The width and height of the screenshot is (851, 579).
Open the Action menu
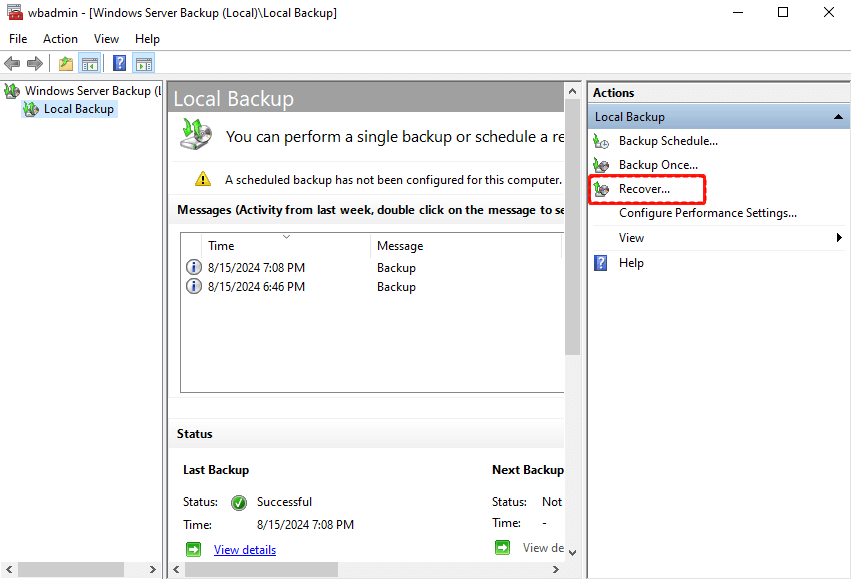(60, 39)
